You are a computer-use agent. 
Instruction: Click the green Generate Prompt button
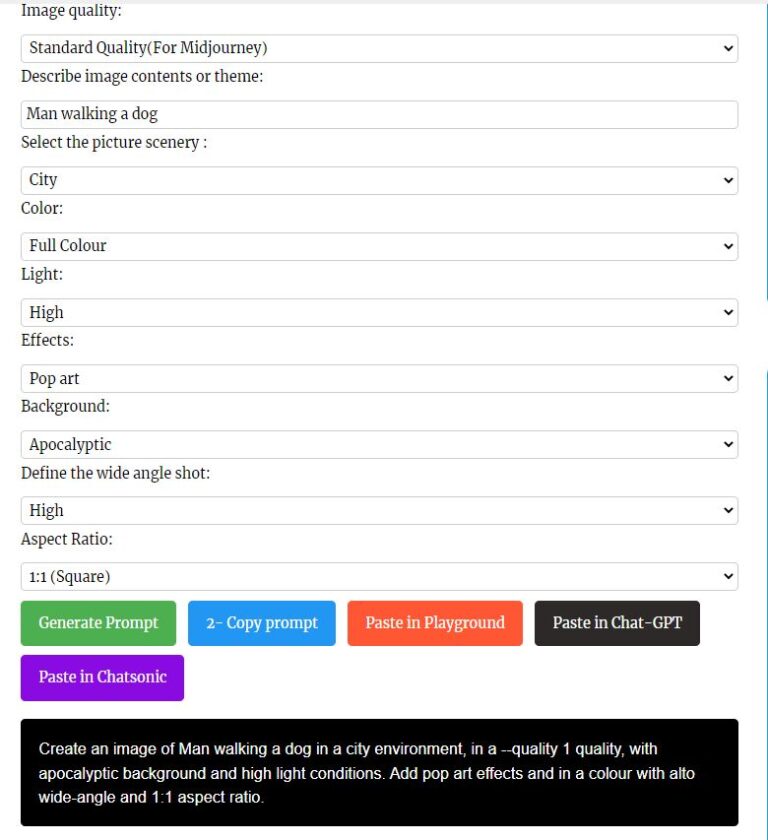[98, 623]
